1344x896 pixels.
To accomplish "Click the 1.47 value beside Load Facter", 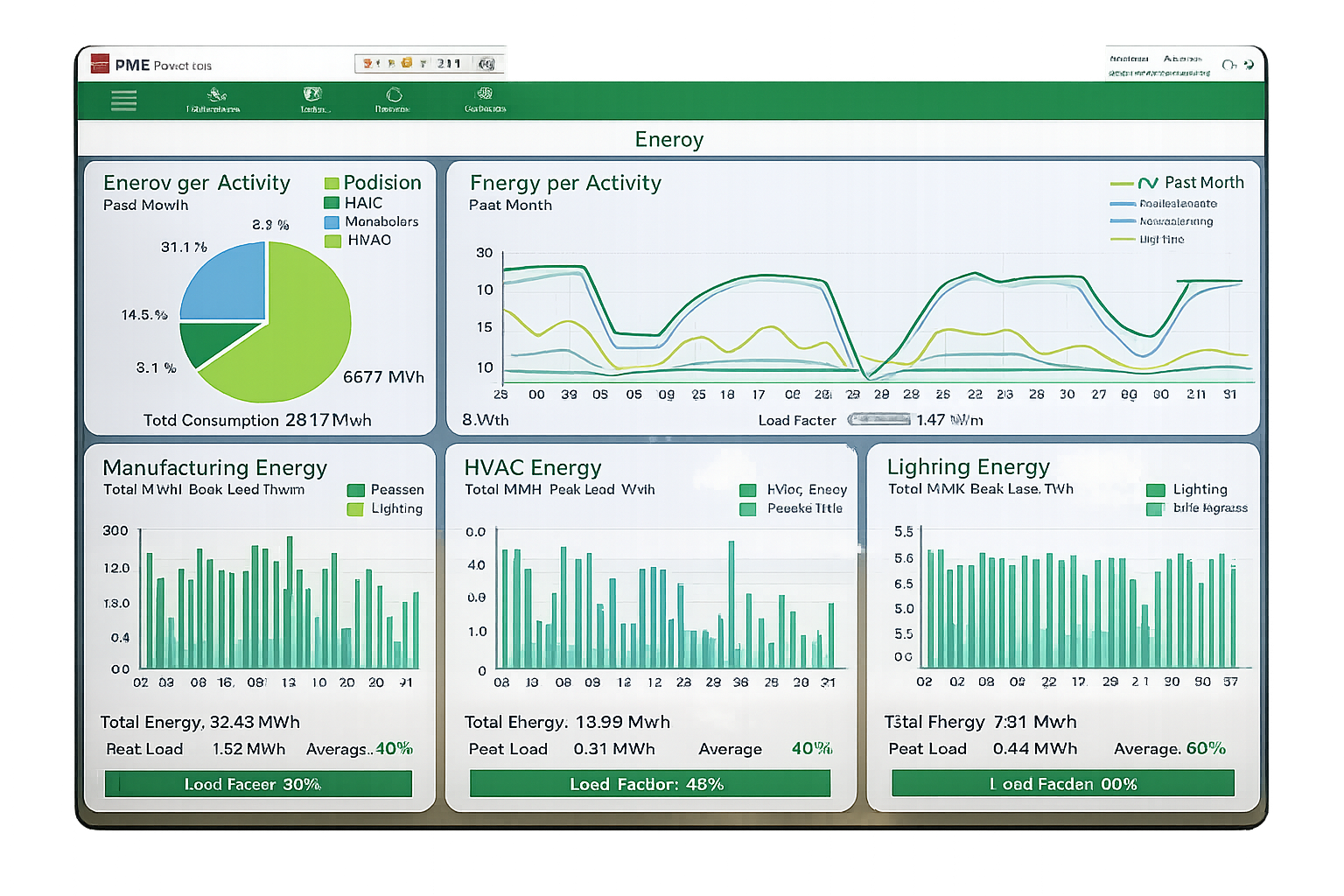I will pyautogui.click(x=930, y=421).
